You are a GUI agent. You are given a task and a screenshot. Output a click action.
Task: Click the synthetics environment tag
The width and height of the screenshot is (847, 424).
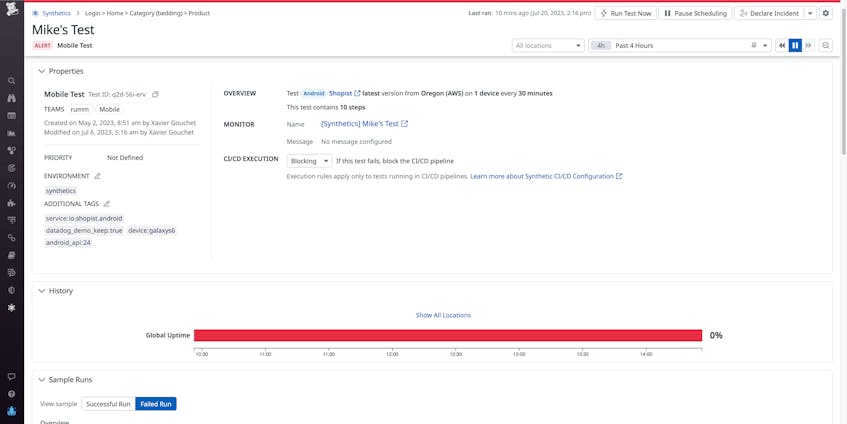pyautogui.click(x=61, y=191)
